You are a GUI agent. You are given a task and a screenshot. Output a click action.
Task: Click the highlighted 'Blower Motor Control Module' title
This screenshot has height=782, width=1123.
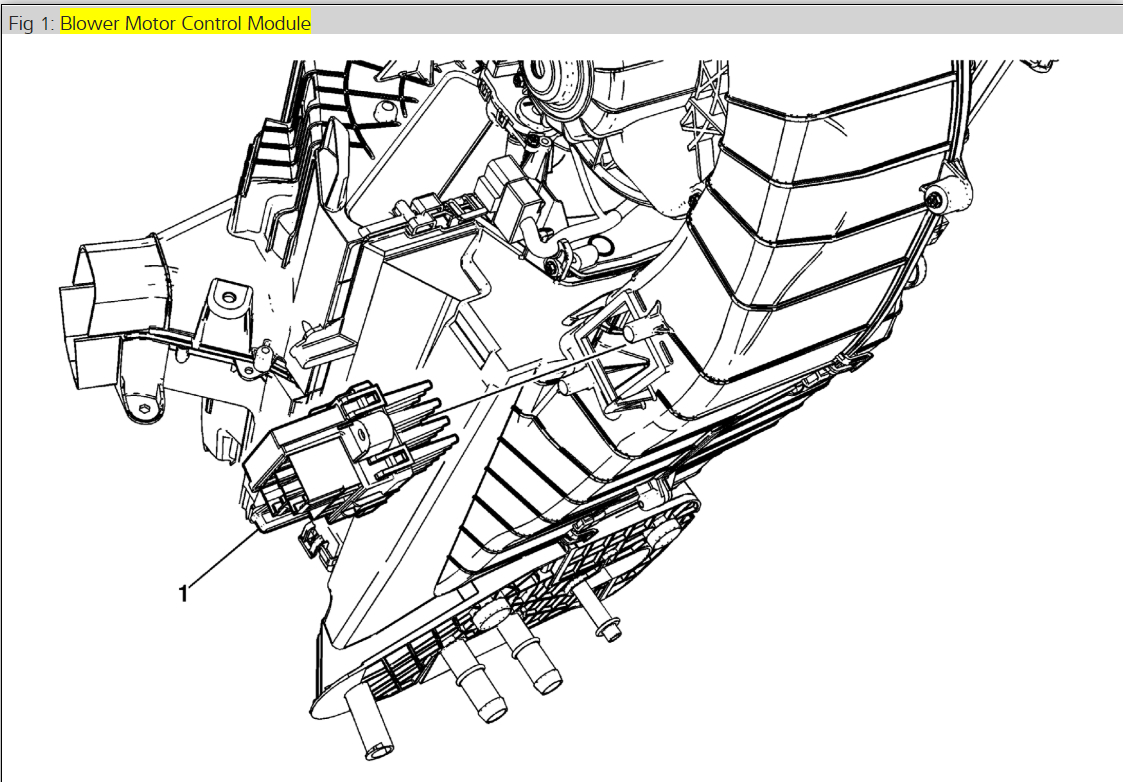pos(185,23)
